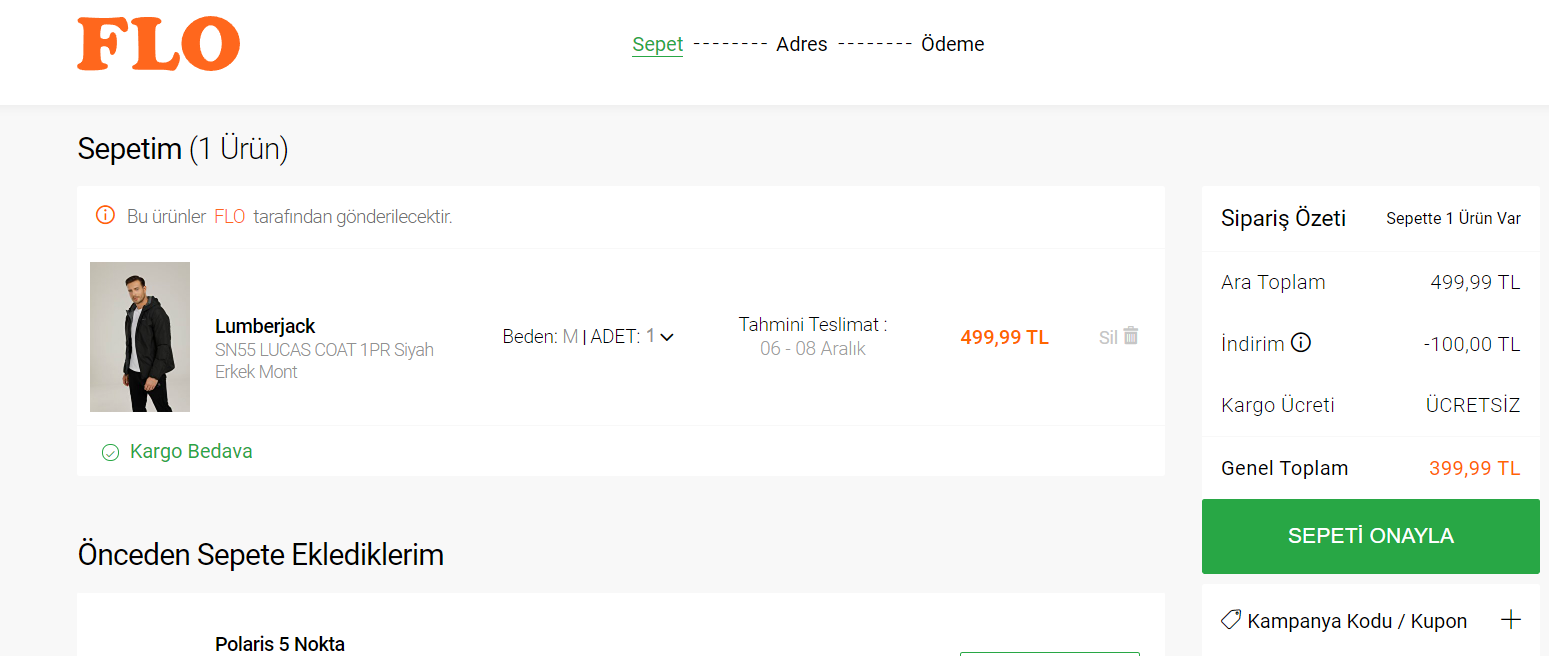
Task: Go to the Adres step
Action: coord(802,44)
